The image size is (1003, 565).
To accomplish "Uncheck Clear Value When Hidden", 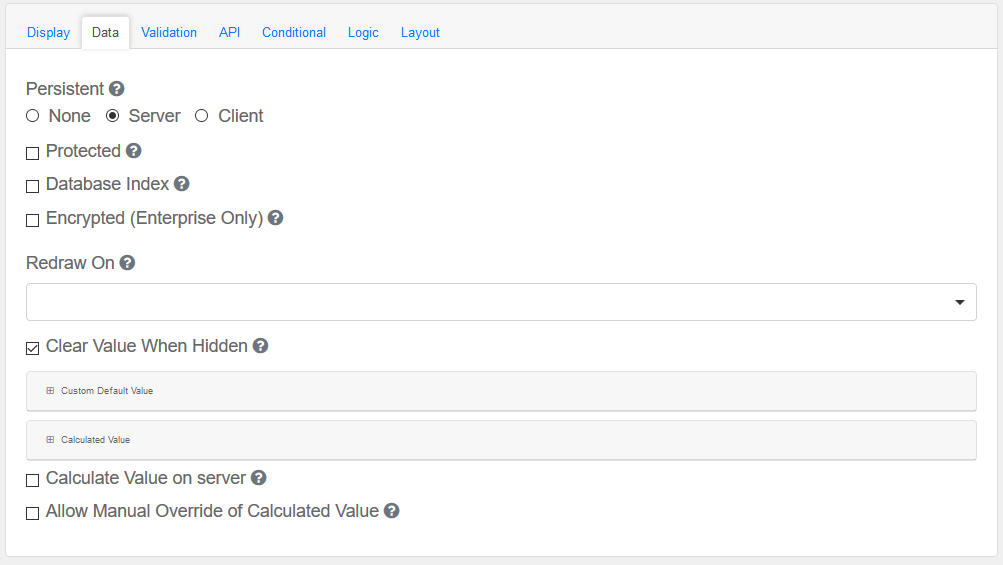I will point(33,348).
